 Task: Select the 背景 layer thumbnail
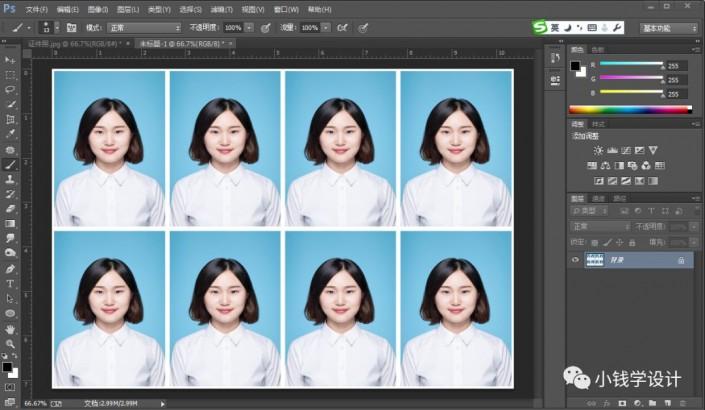594,260
